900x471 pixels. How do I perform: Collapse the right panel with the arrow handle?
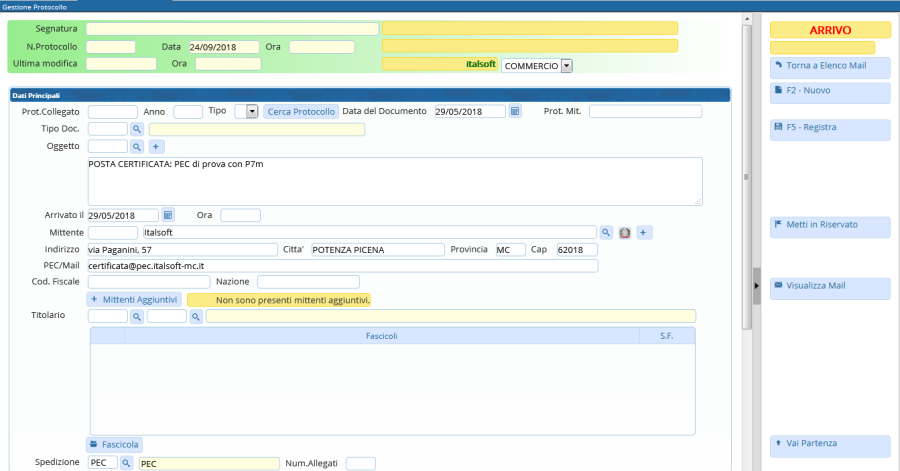click(x=757, y=286)
